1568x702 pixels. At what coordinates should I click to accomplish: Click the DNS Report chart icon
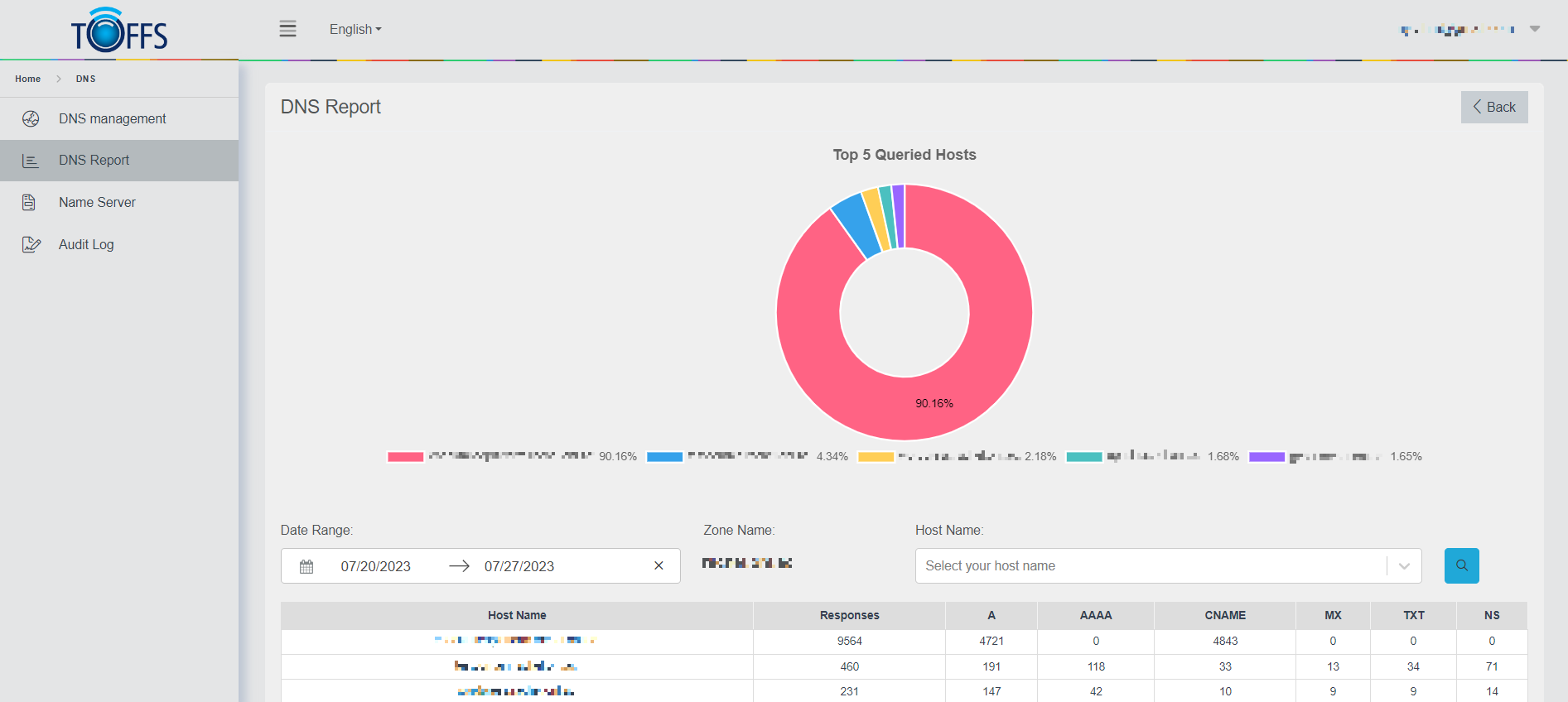coord(31,161)
